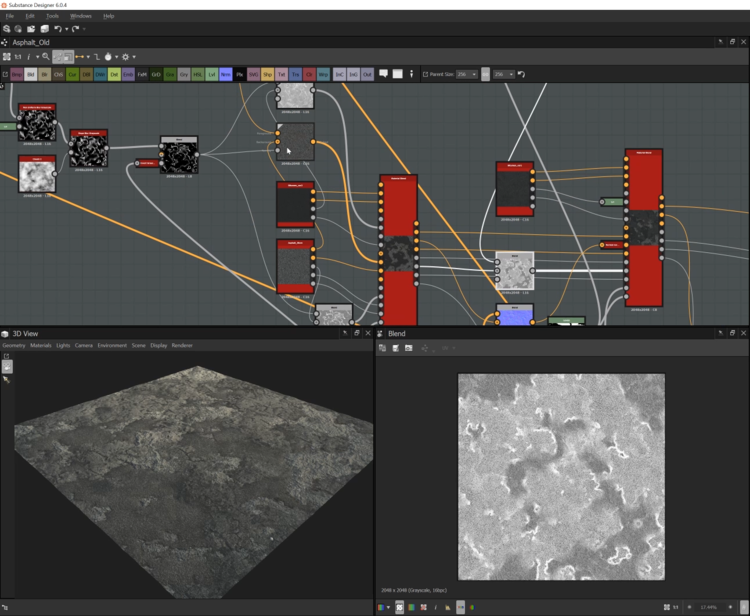Toggle the second highlighted graph display button

coord(68,57)
